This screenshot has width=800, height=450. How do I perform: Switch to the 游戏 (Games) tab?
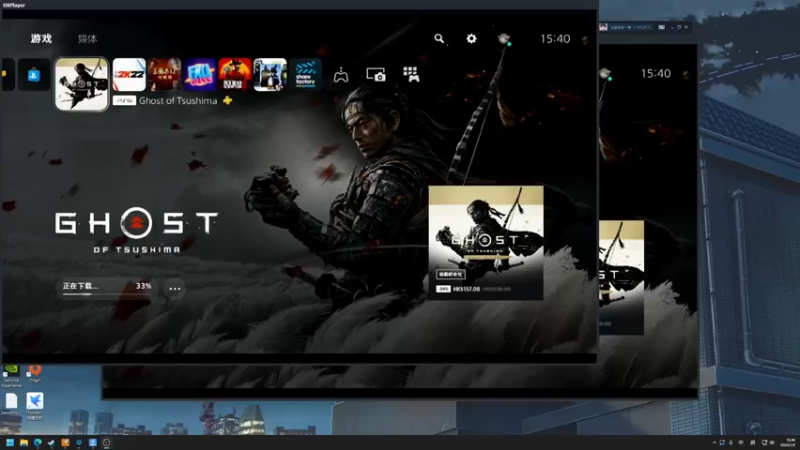click(41, 39)
